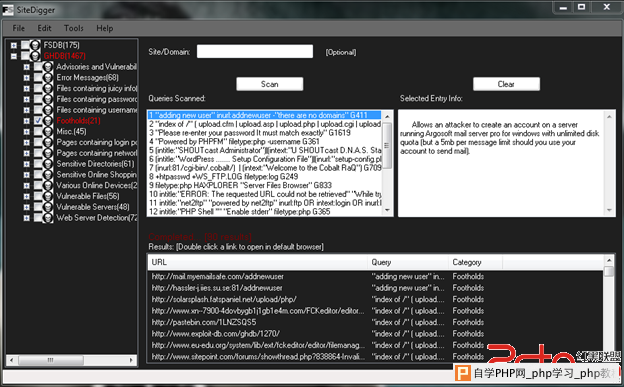This screenshot has width=624, height=387.
Task: Expand the Sensitive Directories(61) node
Action: coord(27,164)
